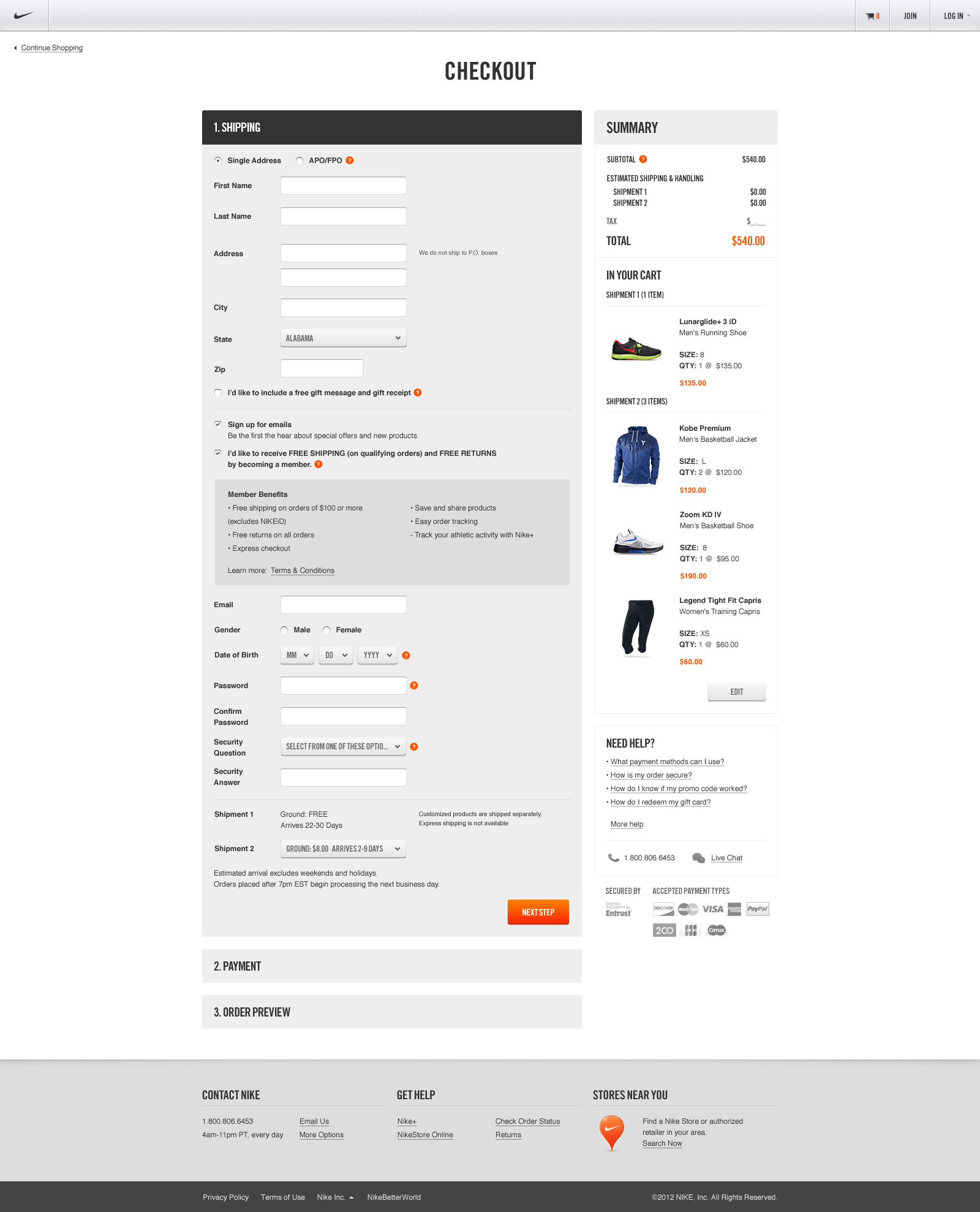The height and width of the screenshot is (1212, 980).
Task: Click the NEXT STEP button
Action: coord(538,912)
